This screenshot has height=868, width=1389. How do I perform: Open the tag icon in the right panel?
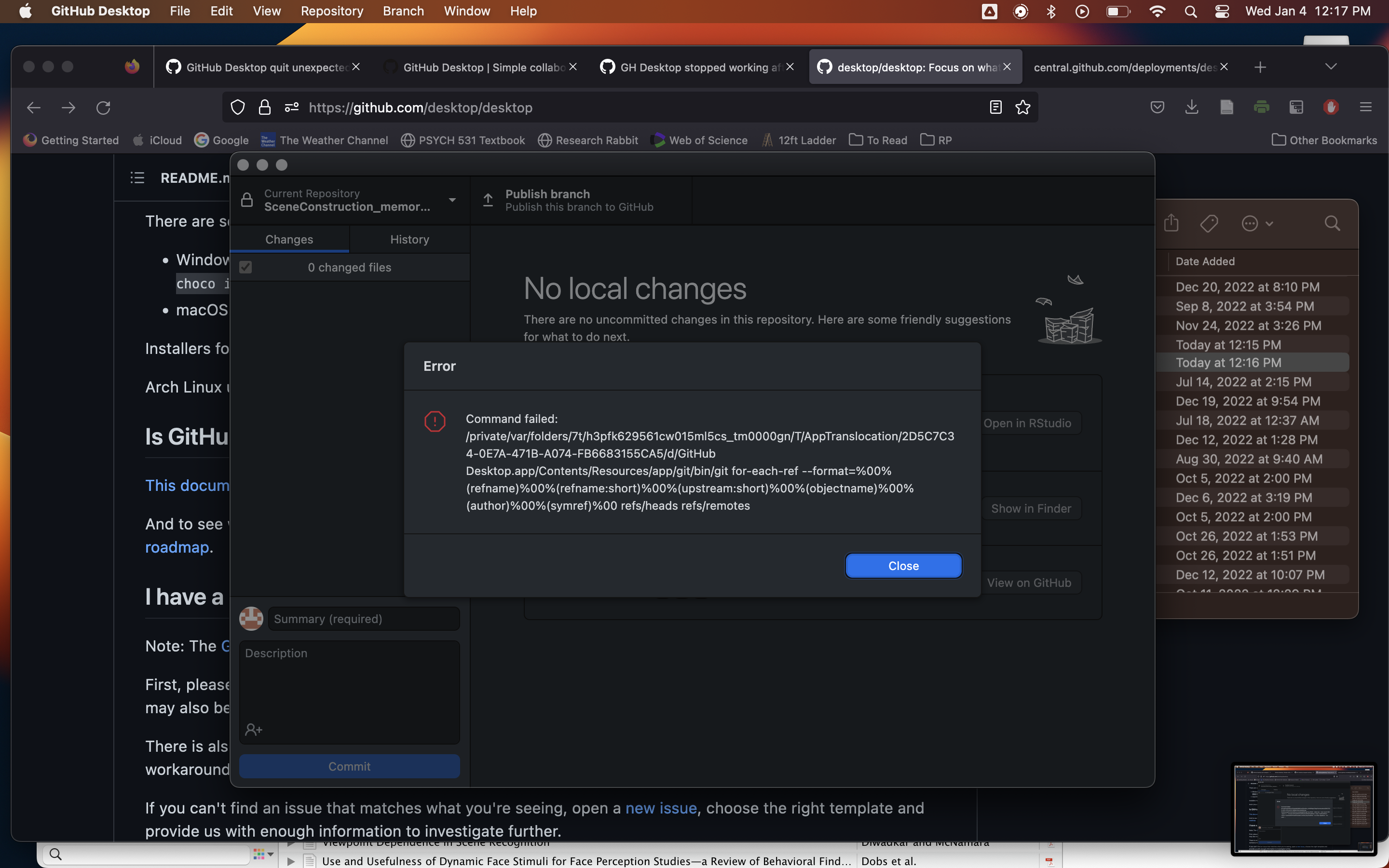tap(1209, 223)
